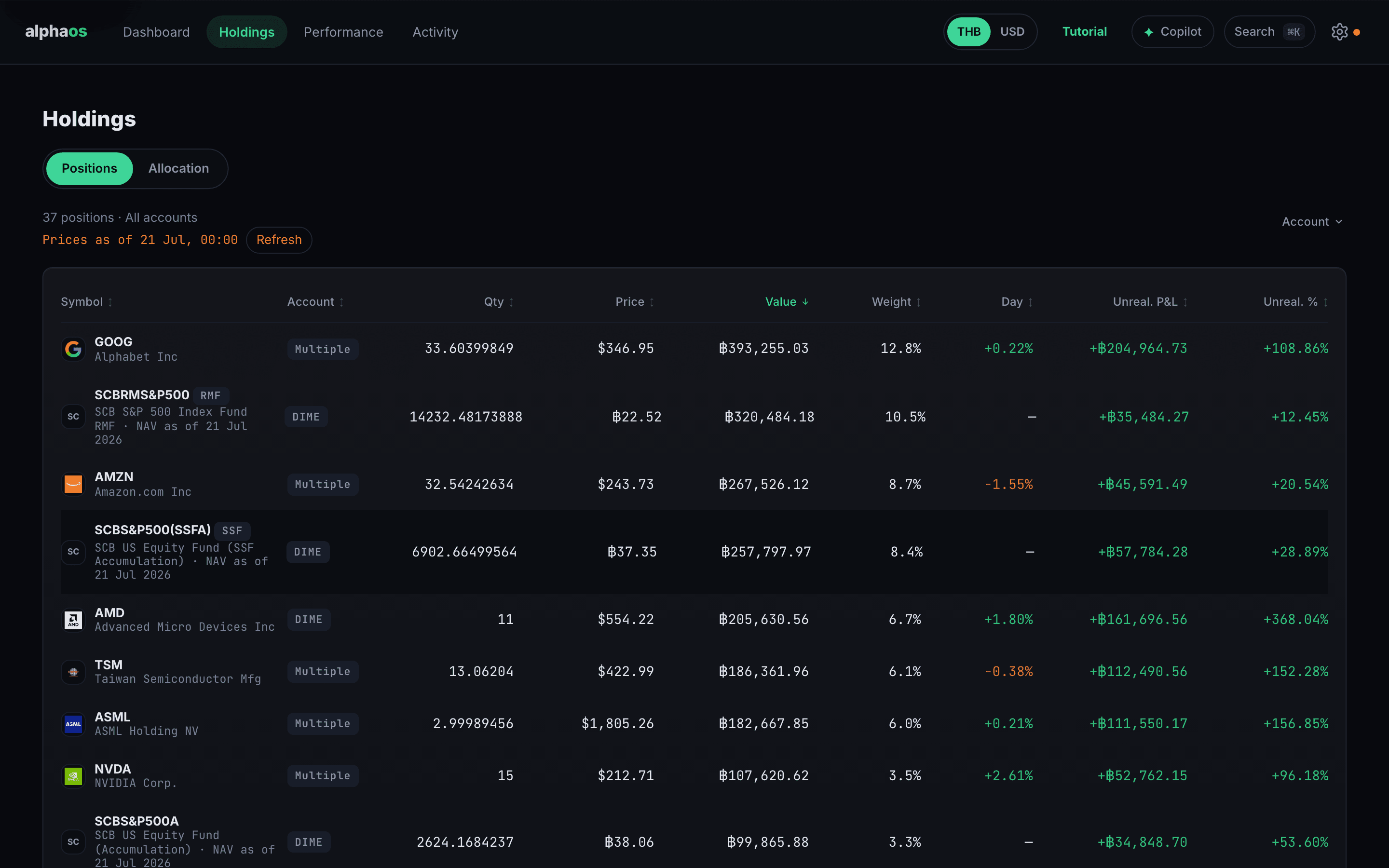Open the settings gear icon
1389x868 pixels.
(1339, 32)
